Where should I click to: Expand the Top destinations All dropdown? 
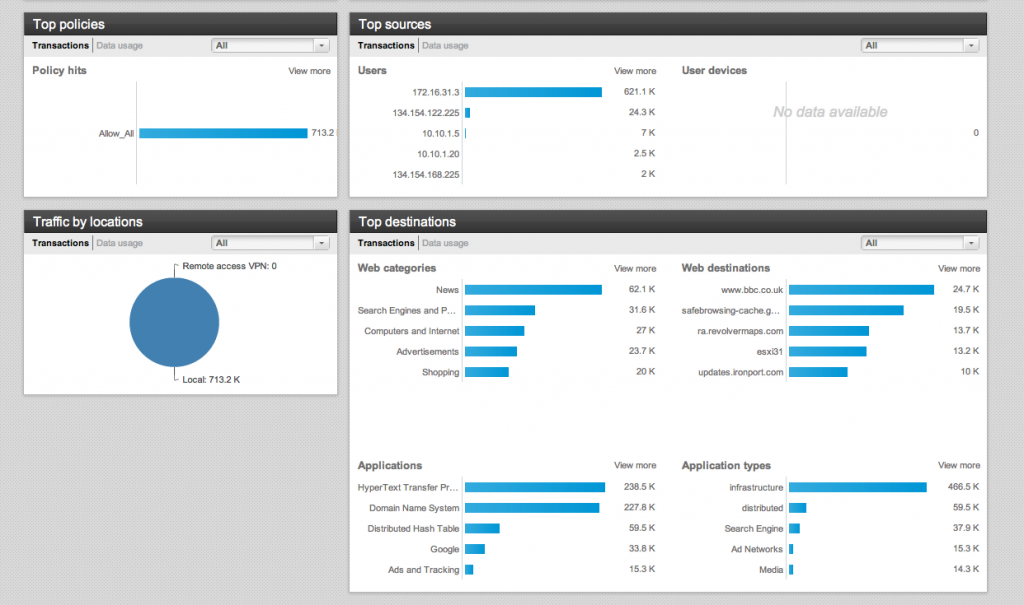pos(920,243)
